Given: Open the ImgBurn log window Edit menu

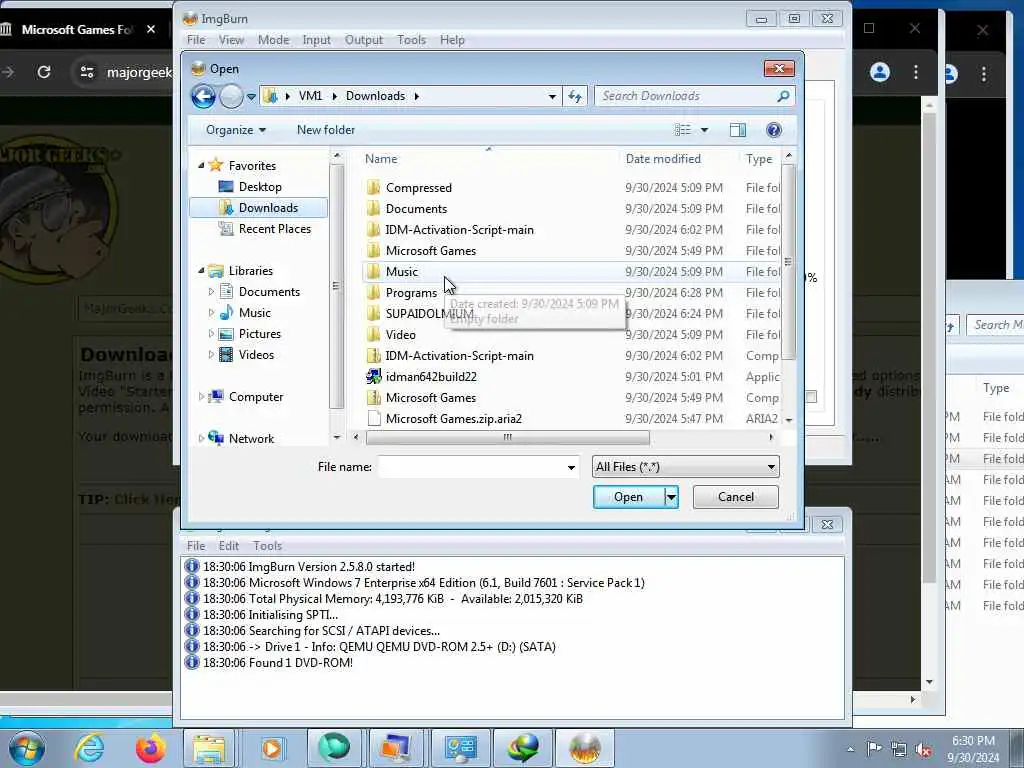Looking at the screenshot, I should click(x=229, y=545).
